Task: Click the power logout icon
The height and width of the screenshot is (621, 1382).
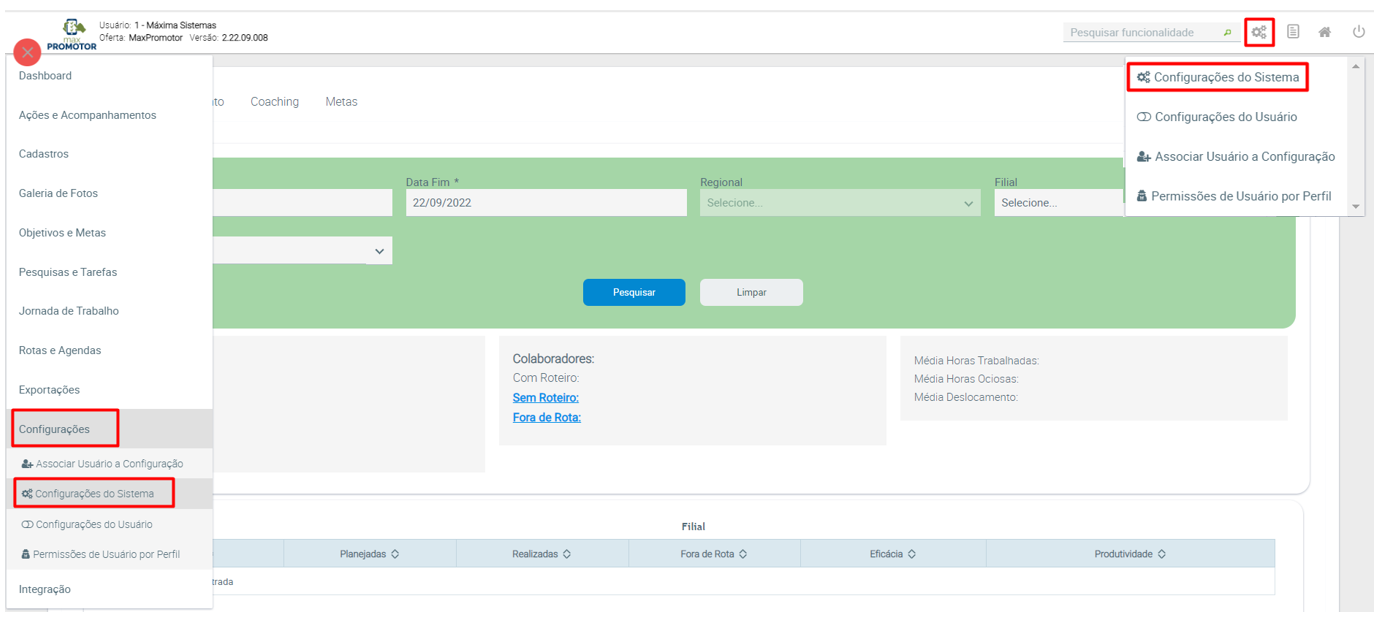Action: (x=1358, y=32)
